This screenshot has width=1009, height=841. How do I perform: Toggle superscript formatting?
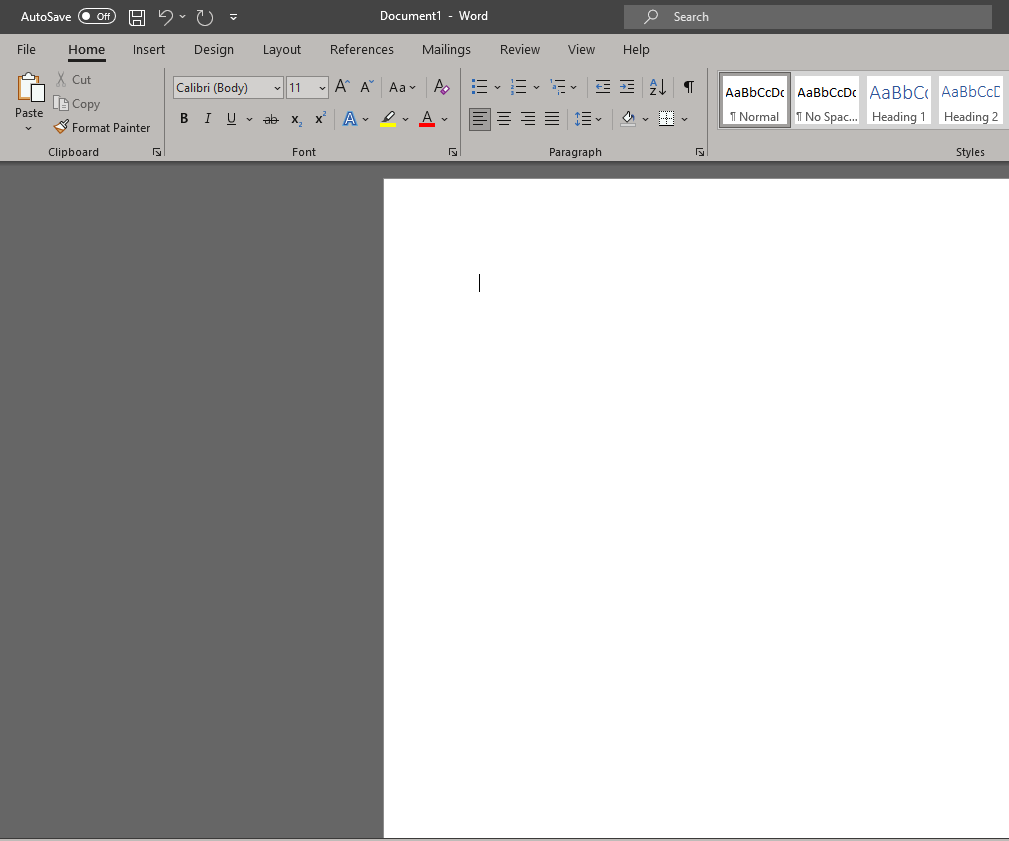point(319,119)
